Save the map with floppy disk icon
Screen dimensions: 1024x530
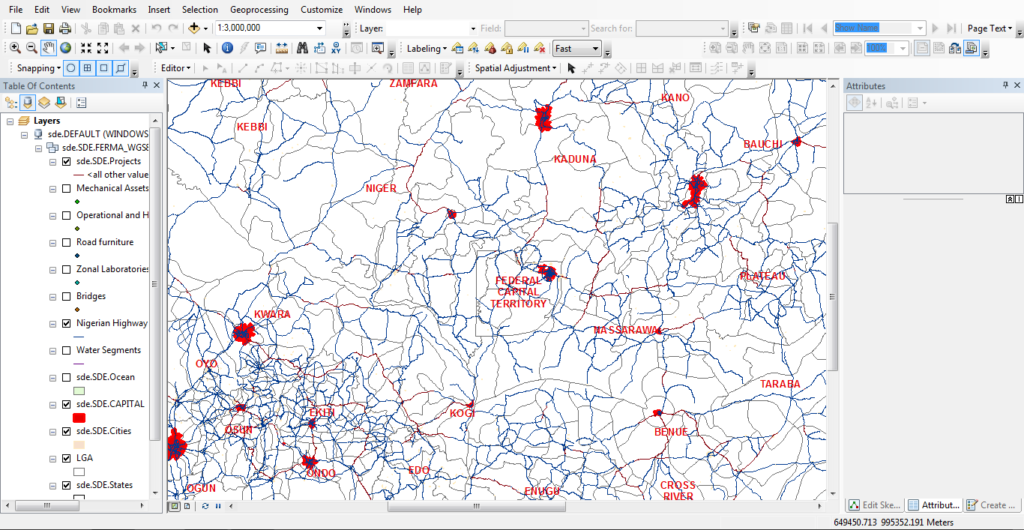pyautogui.click(x=48, y=28)
